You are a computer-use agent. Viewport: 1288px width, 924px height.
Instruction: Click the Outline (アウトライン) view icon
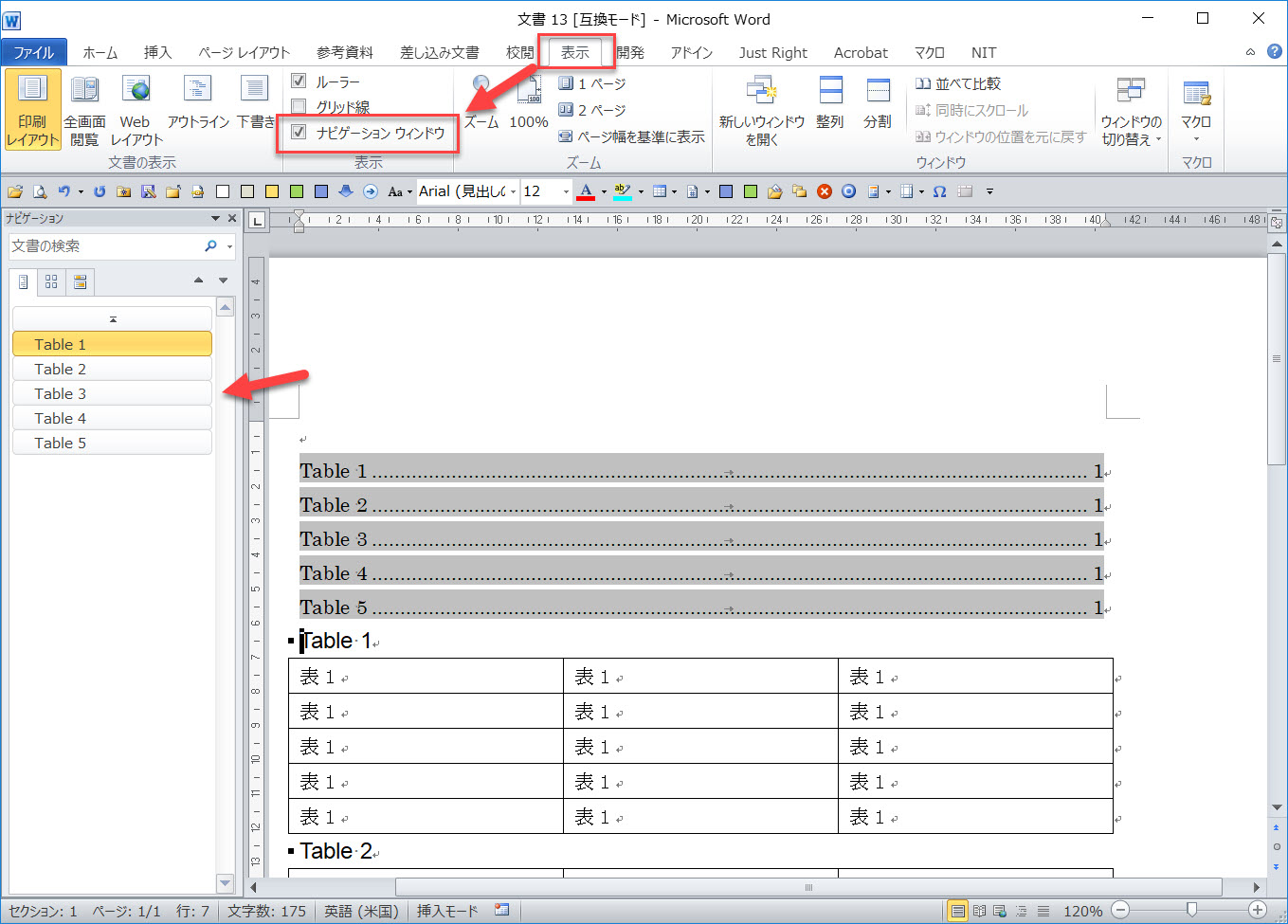click(198, 102)
